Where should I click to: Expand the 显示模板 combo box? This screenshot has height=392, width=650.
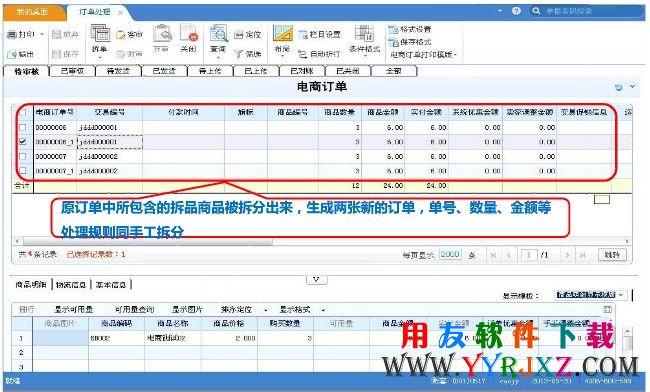[621, 295]
